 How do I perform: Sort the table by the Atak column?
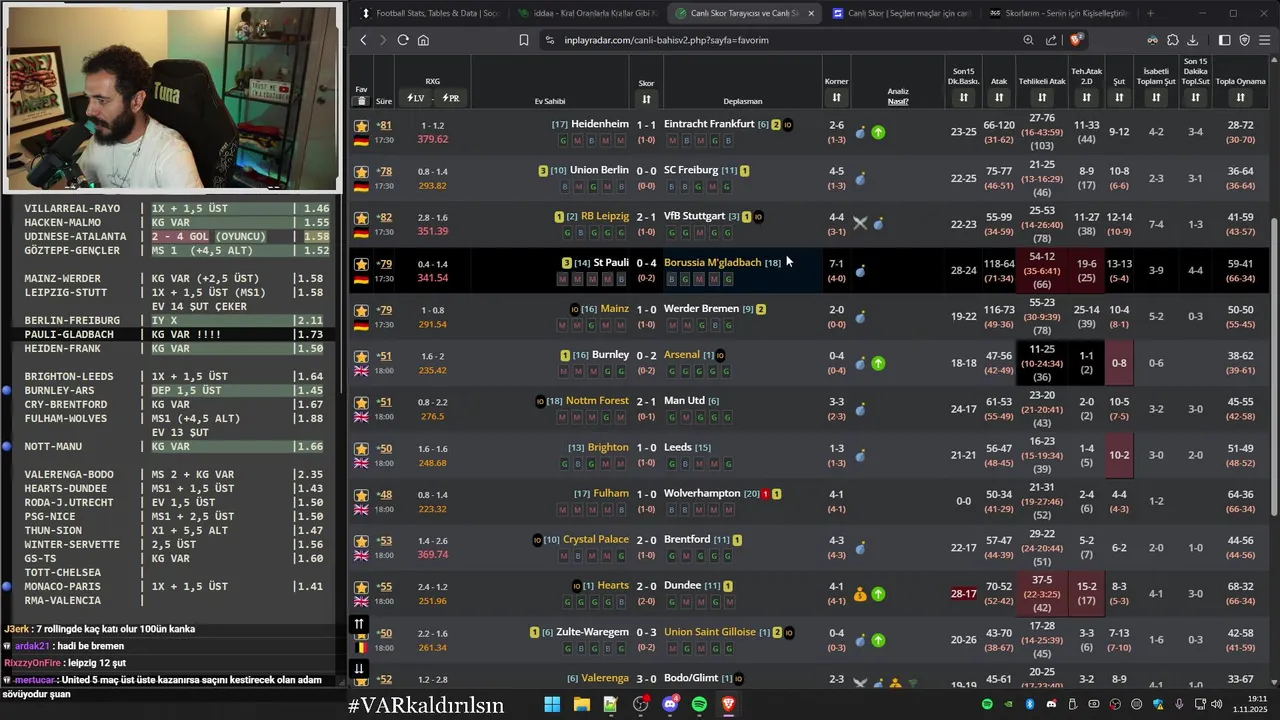coord(999,98)
